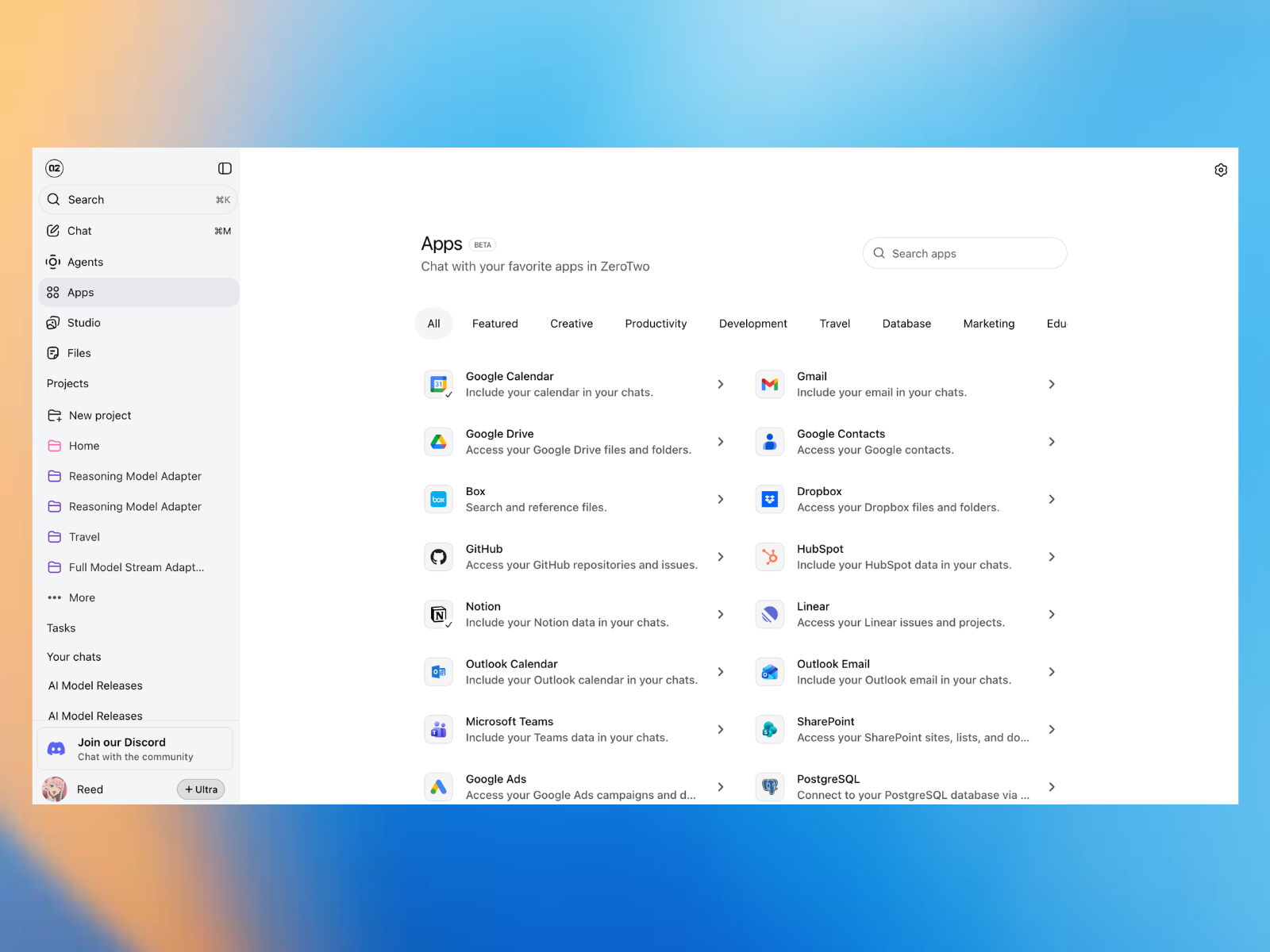Open the Agents sidebar item
This screenshot has height=952, width=1270.
point(85,262)
